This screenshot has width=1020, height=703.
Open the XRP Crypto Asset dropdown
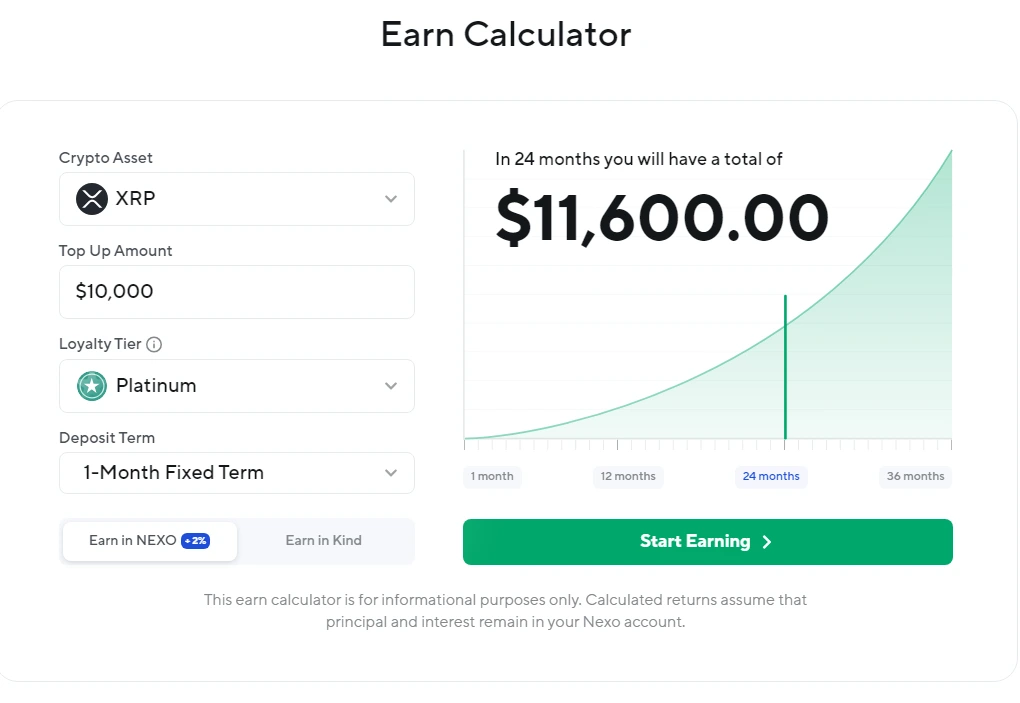coord(237,199)
